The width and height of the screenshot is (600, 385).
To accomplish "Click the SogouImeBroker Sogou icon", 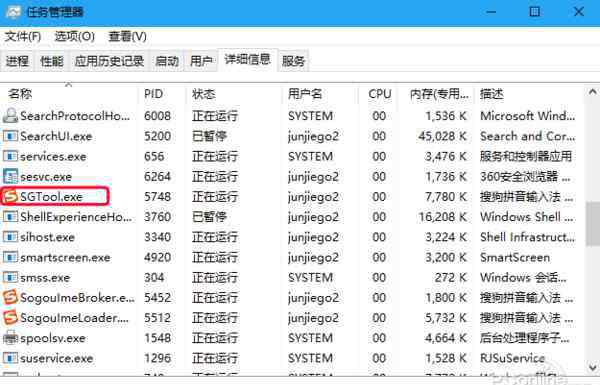I will 10,297.
